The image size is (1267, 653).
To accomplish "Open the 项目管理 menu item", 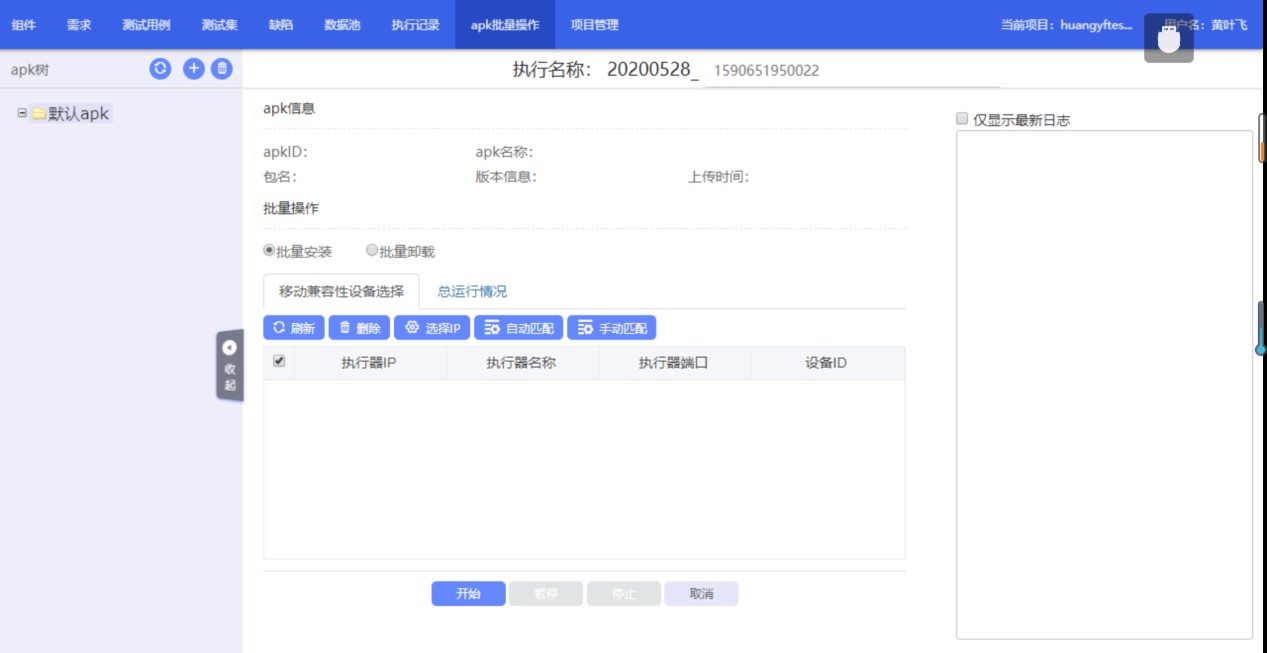I will pyautogui.click(x=594, y=25).
